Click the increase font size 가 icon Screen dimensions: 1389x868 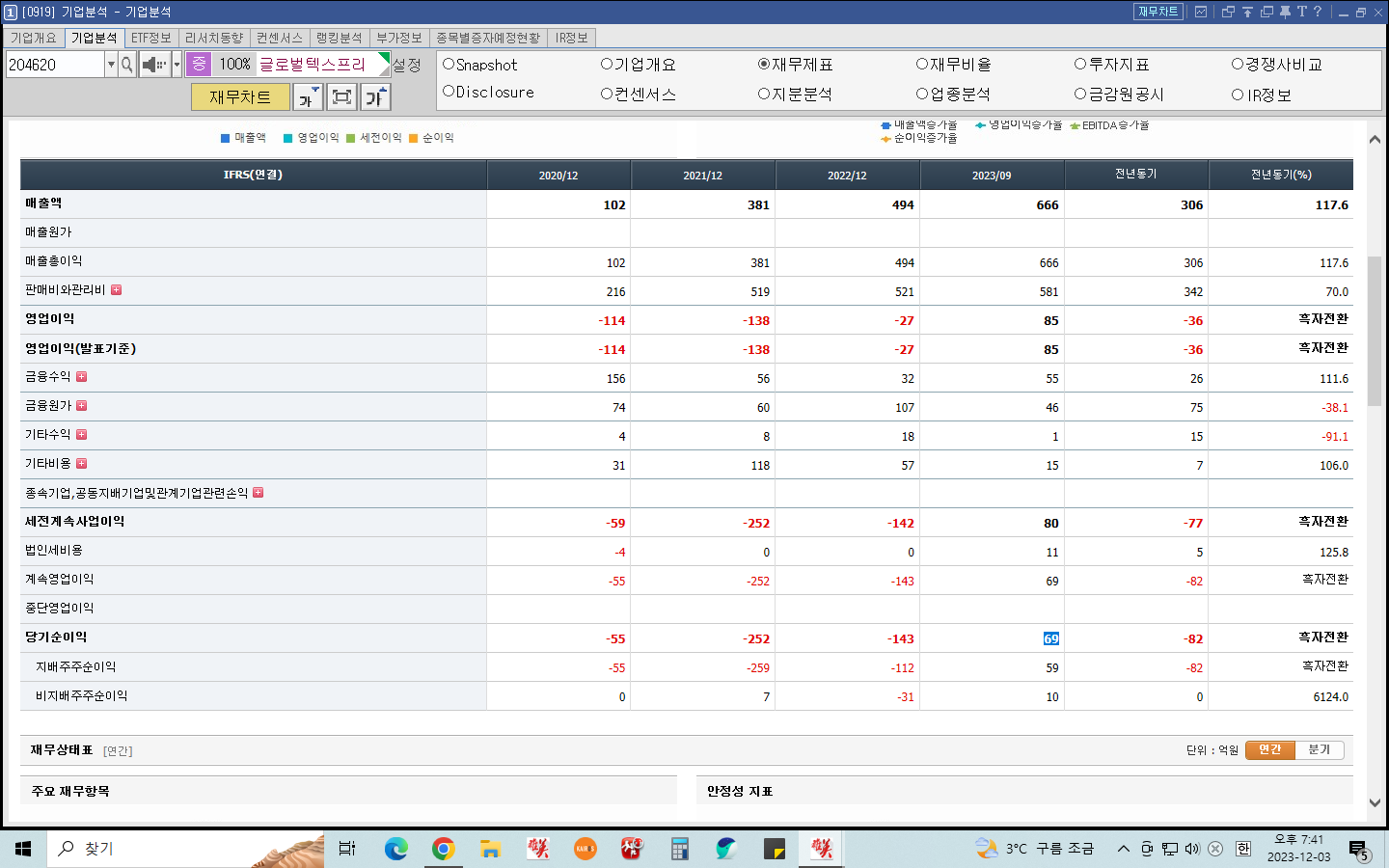(x=375, y=96)
